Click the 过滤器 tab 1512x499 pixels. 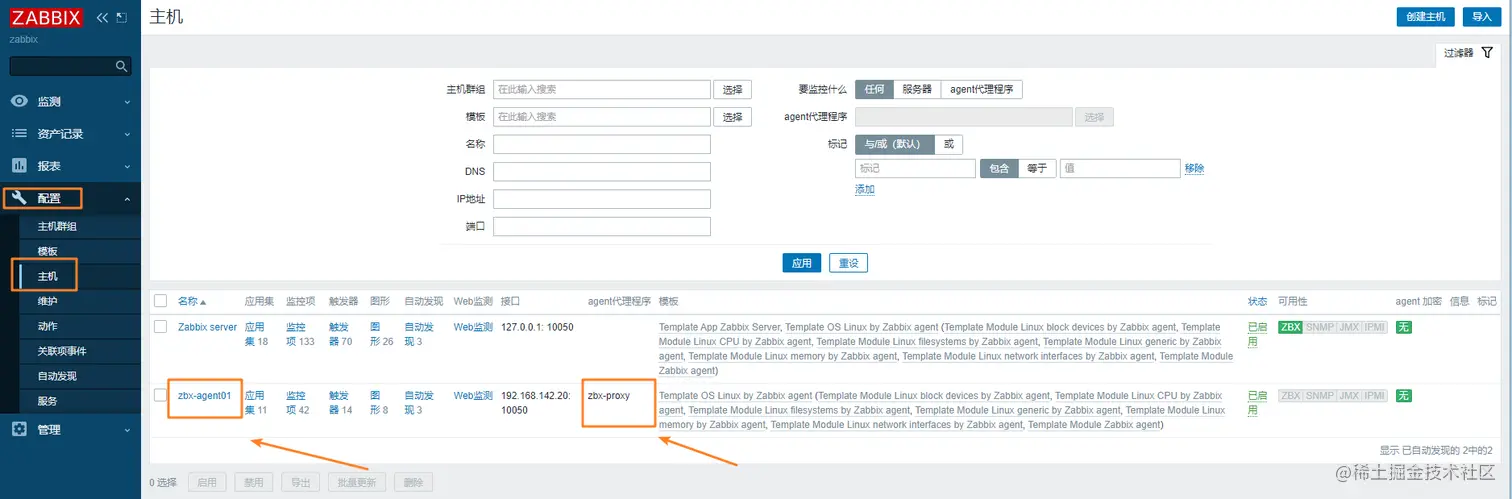(x=1468, y=53)
